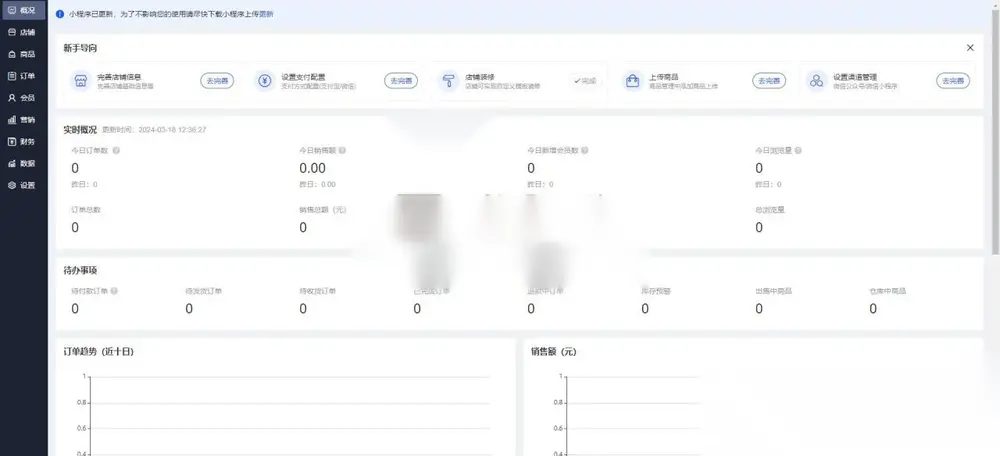
Task: Click the 总浏览量 label
Action: pos(770,210)
